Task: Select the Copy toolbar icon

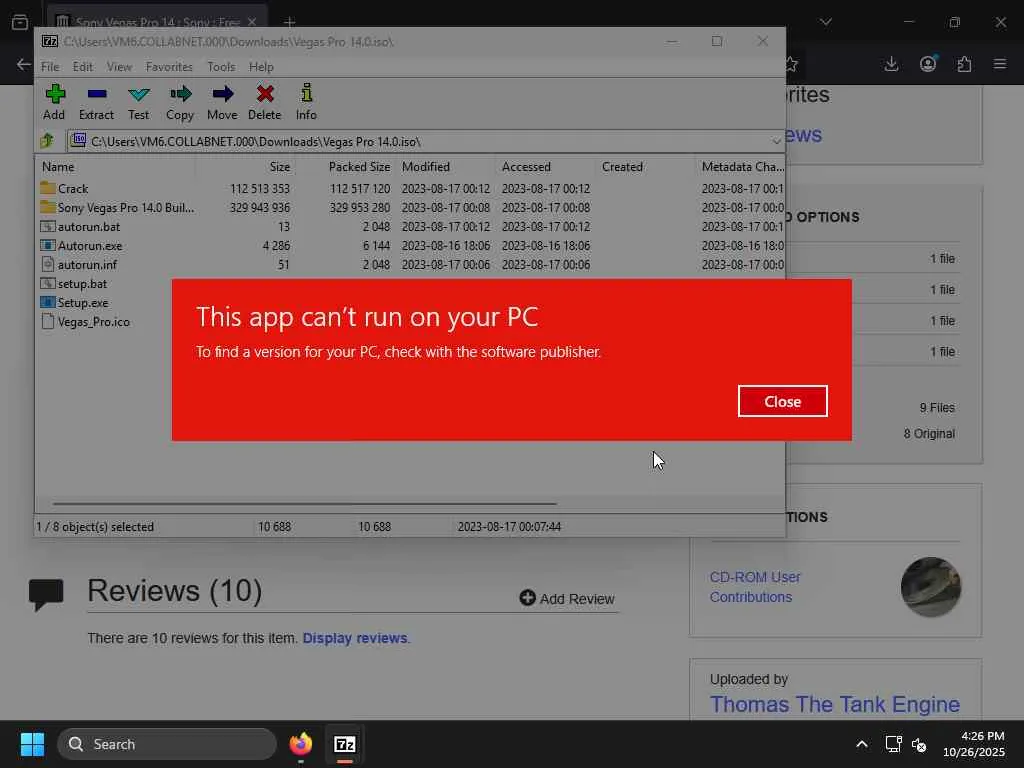Action: tap(180, 102)
